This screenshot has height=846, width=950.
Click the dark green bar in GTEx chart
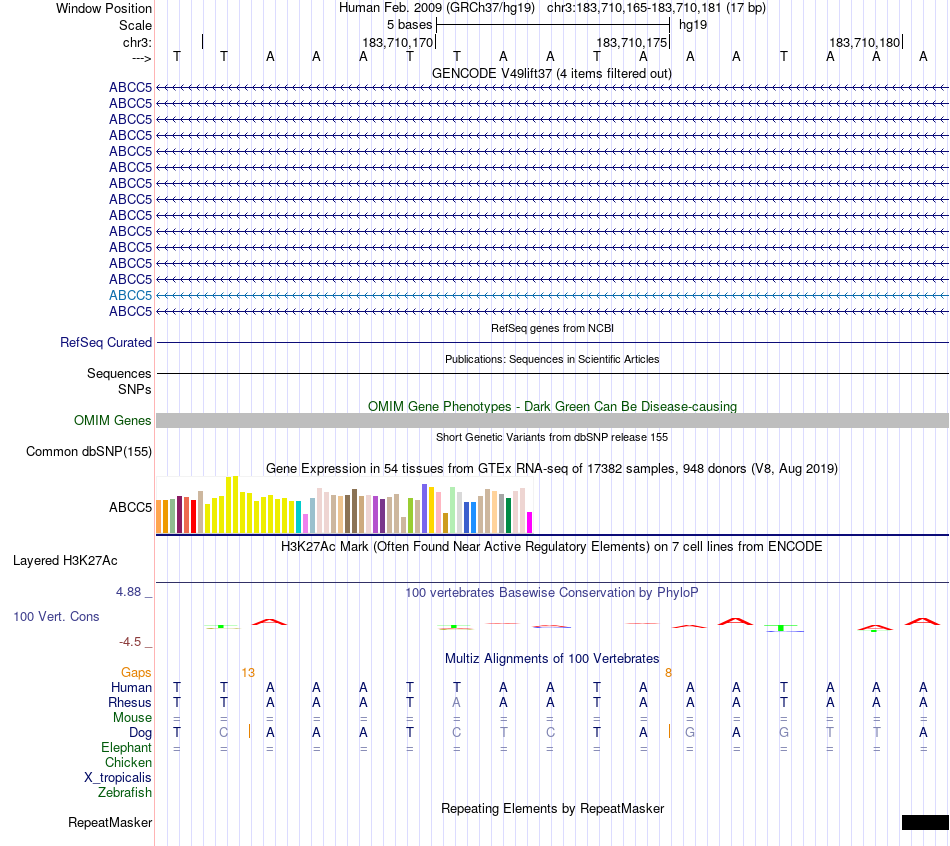coord(508,515)
